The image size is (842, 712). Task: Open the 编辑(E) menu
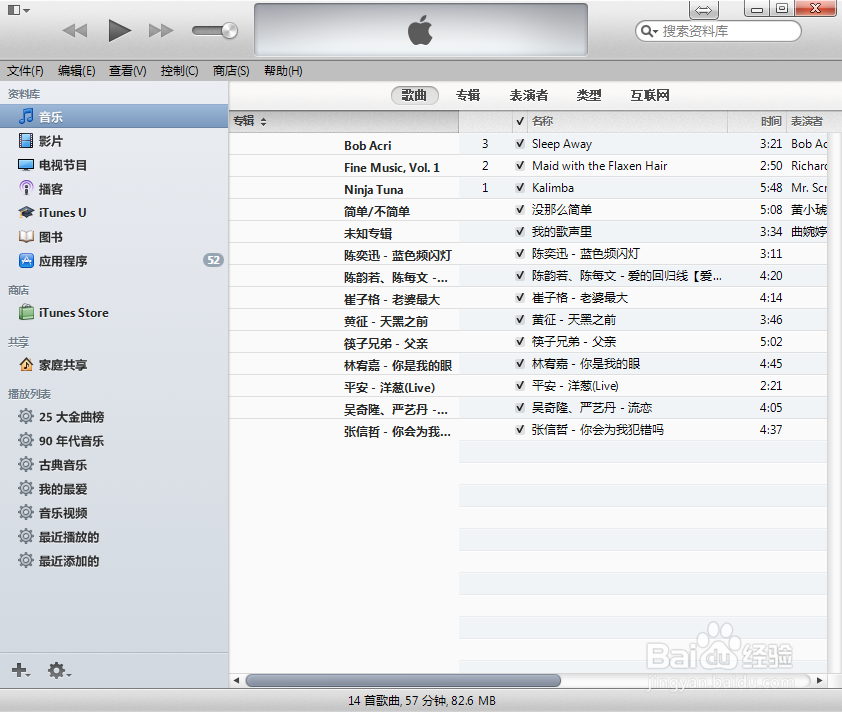(76, 71)
